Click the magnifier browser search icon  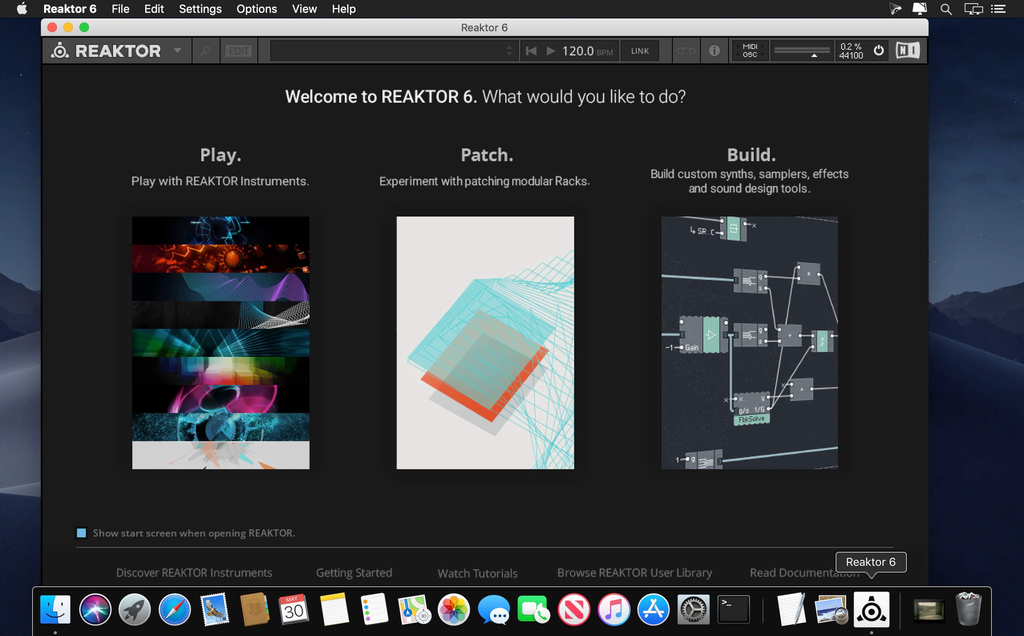point(207,51)
